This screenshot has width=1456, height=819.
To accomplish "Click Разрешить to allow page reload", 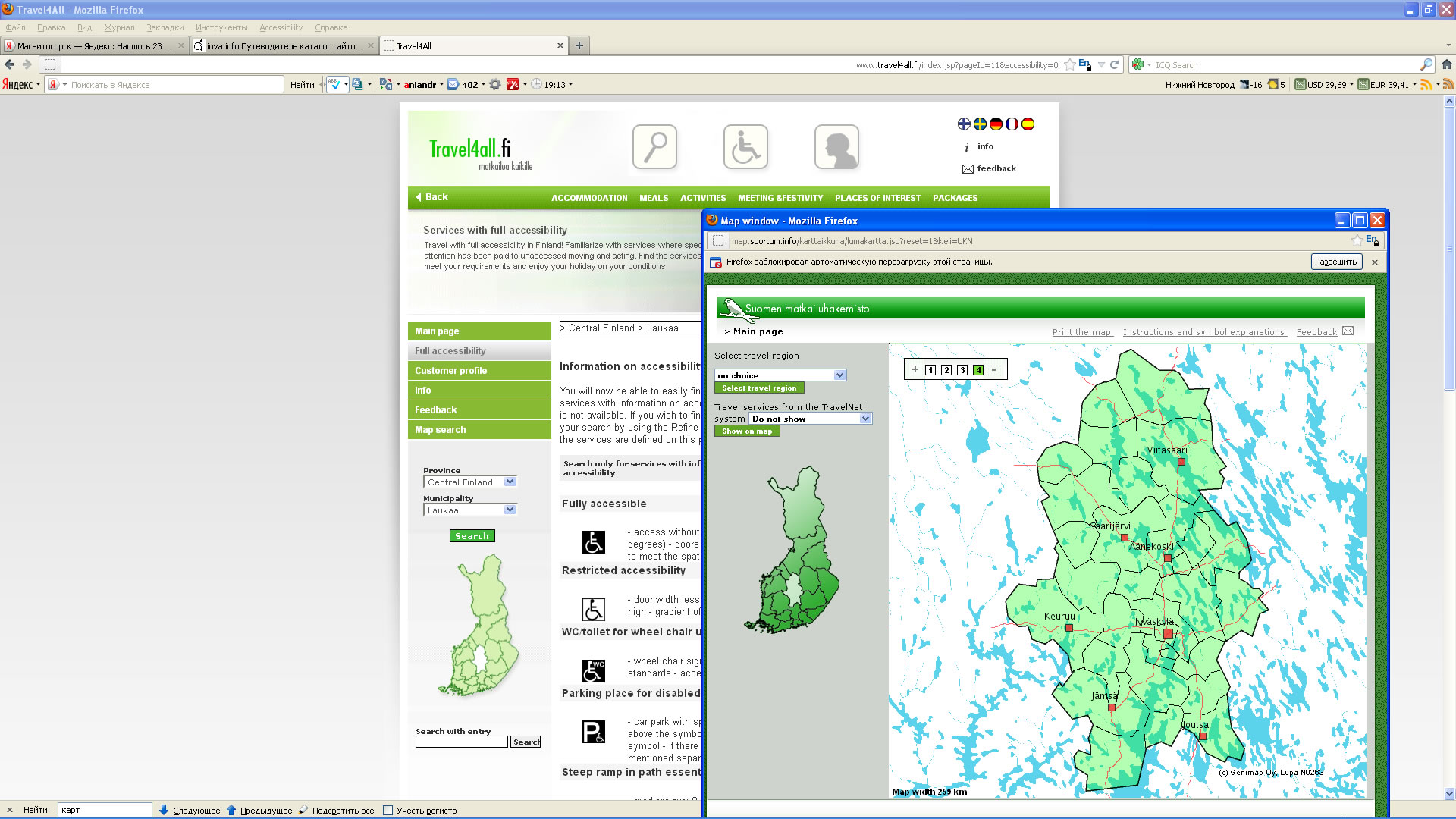I will [1335, 262].
